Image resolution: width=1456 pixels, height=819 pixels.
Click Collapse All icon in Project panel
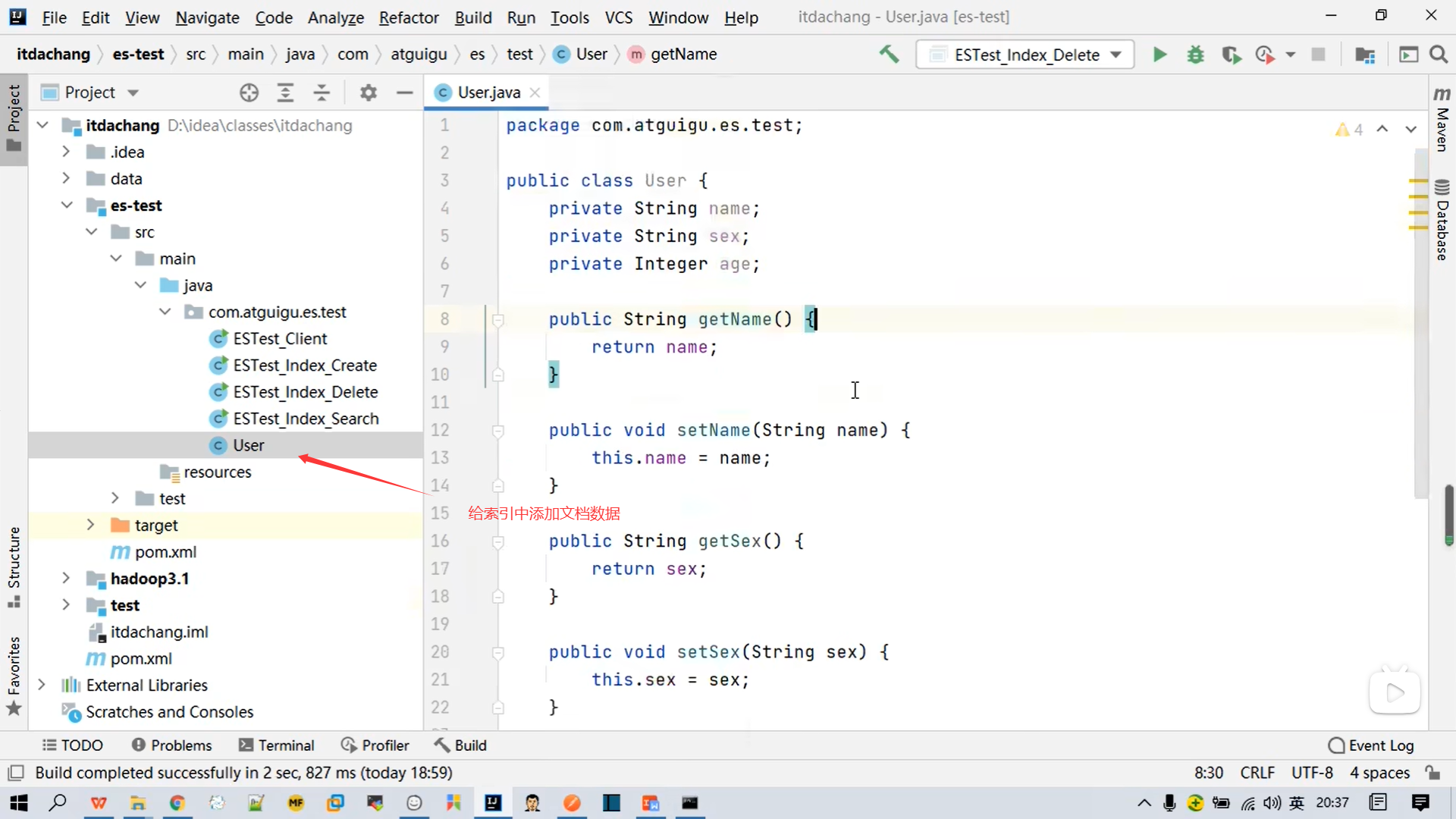click(x=322, y=93)
